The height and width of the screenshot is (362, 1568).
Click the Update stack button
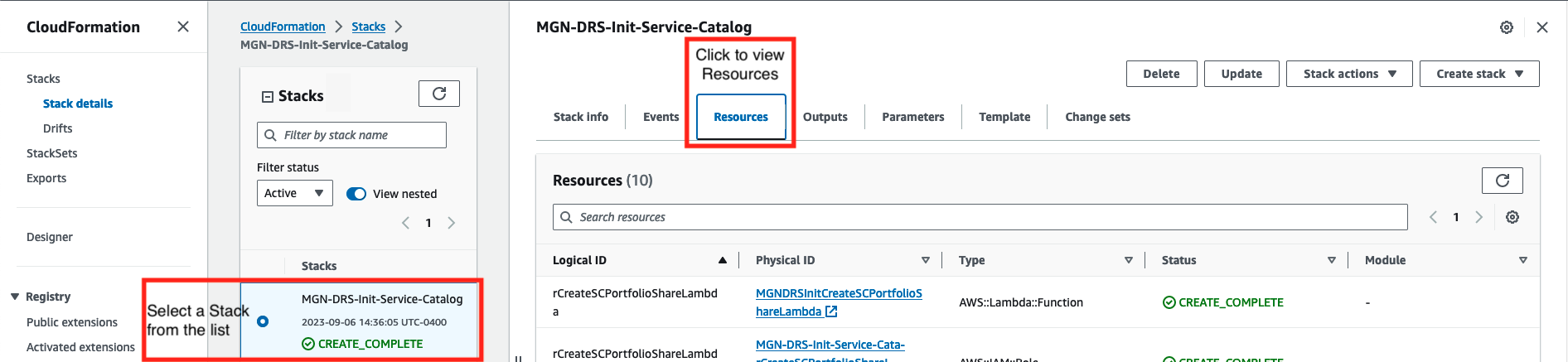(x=1241, y=74)
